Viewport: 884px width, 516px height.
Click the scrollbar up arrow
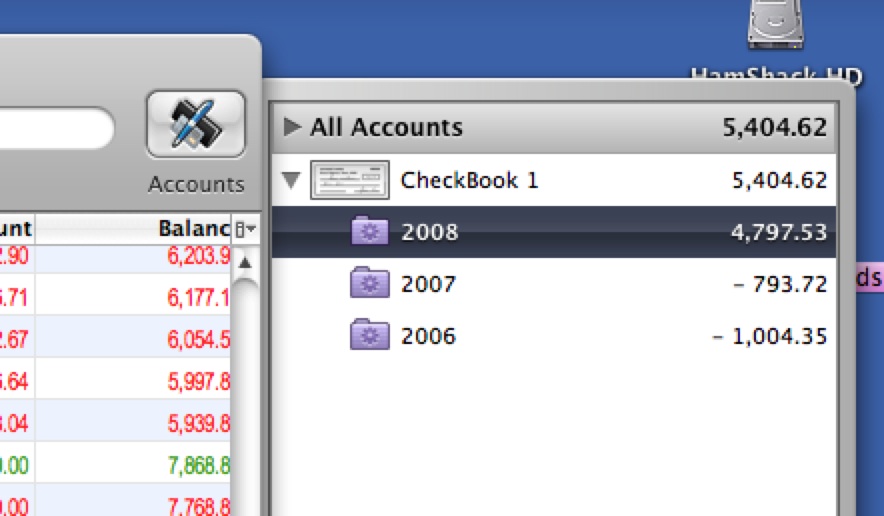point(245,262)
